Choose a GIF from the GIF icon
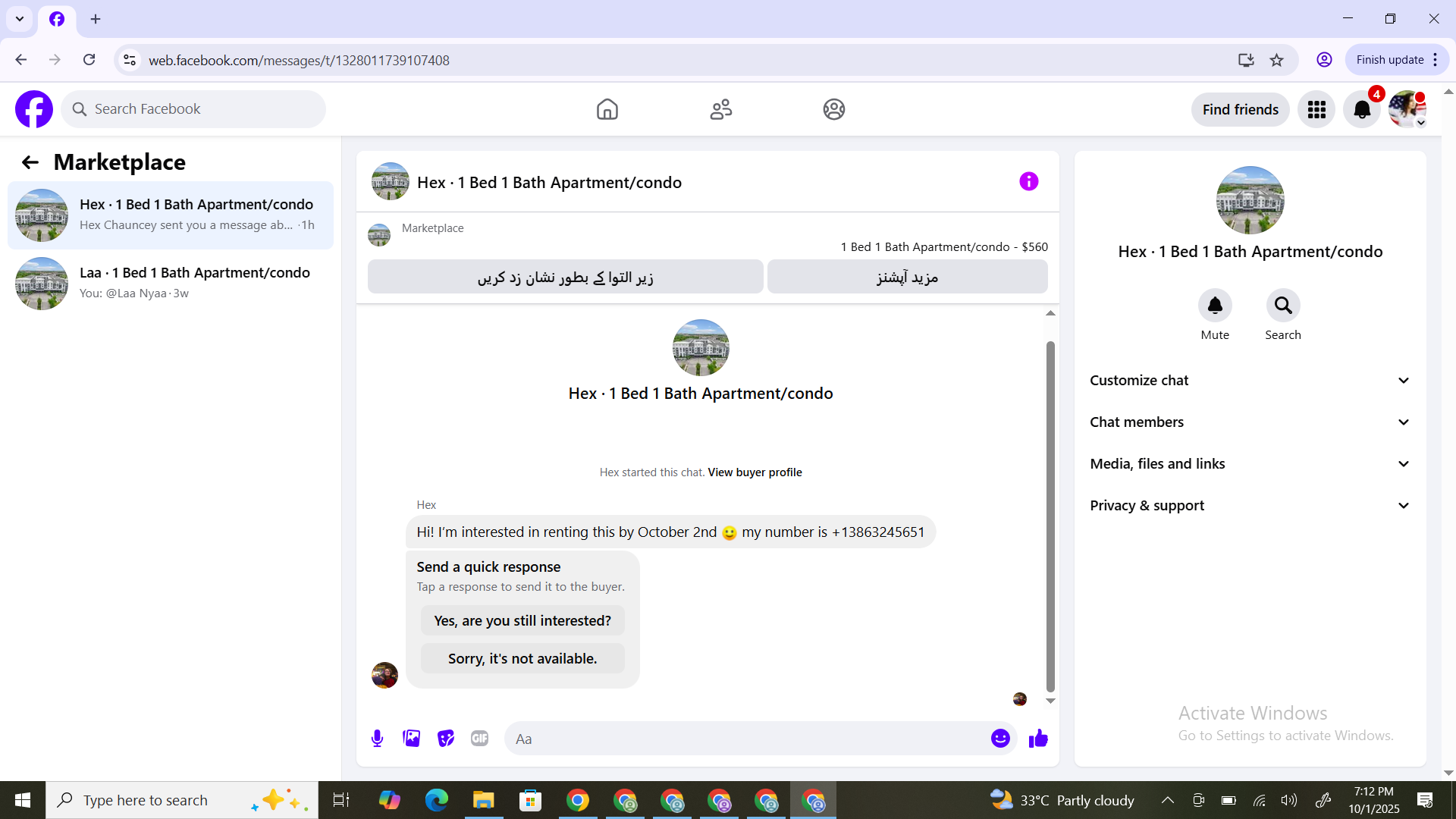Viewport: 1456px width, 819px height. tap(480, 739)
